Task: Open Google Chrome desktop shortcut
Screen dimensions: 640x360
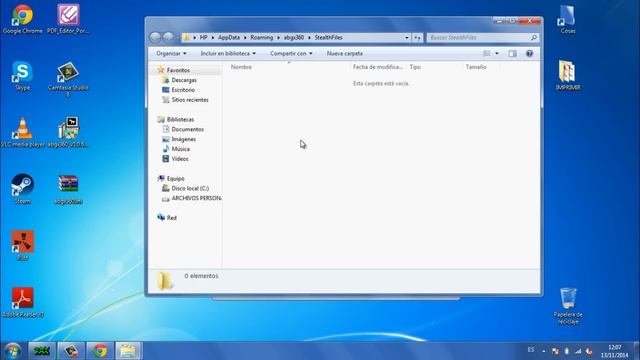Action: 22,19
